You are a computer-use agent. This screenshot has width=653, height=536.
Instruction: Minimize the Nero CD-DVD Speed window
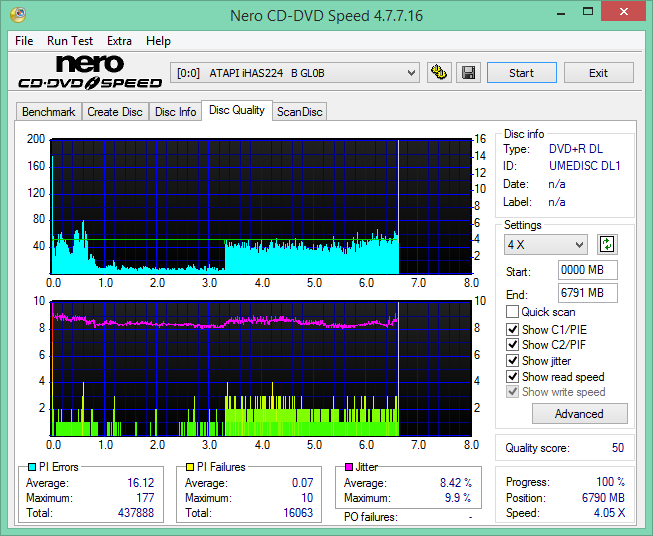coord(561,12)
